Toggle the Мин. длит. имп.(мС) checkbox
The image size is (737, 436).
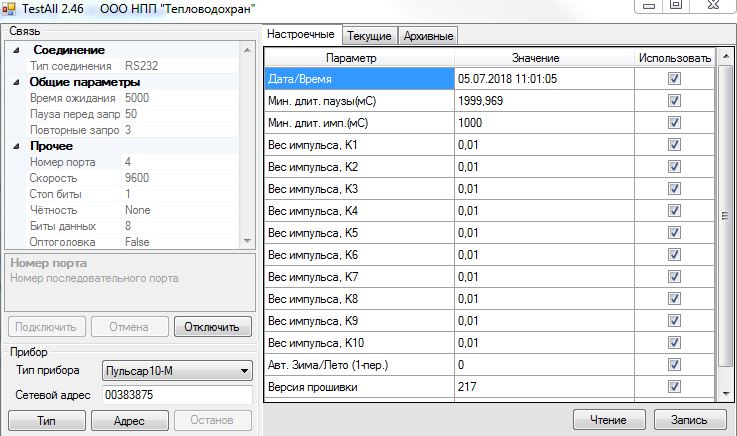674,122
